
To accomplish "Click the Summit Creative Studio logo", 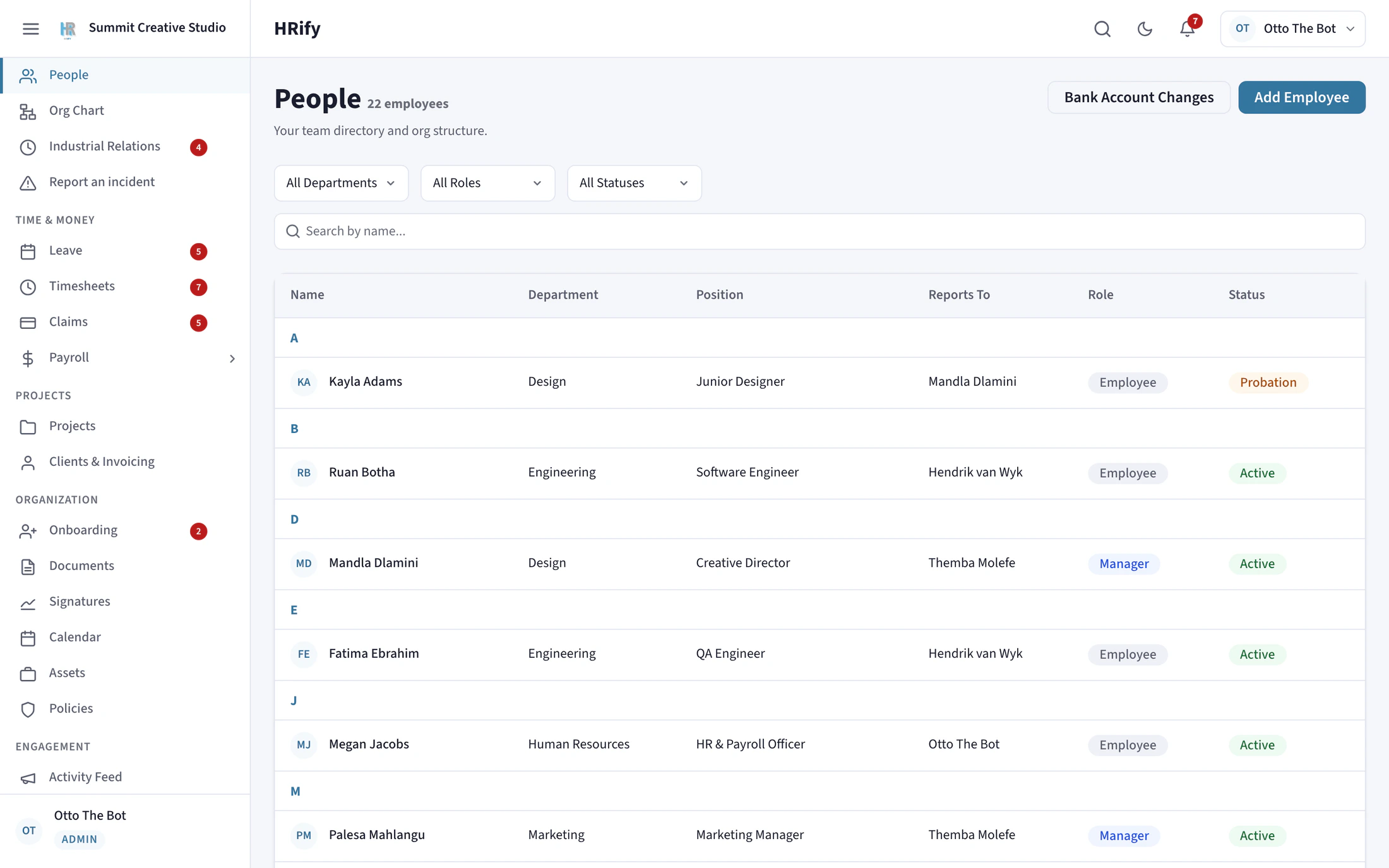I will coord(68,28).
